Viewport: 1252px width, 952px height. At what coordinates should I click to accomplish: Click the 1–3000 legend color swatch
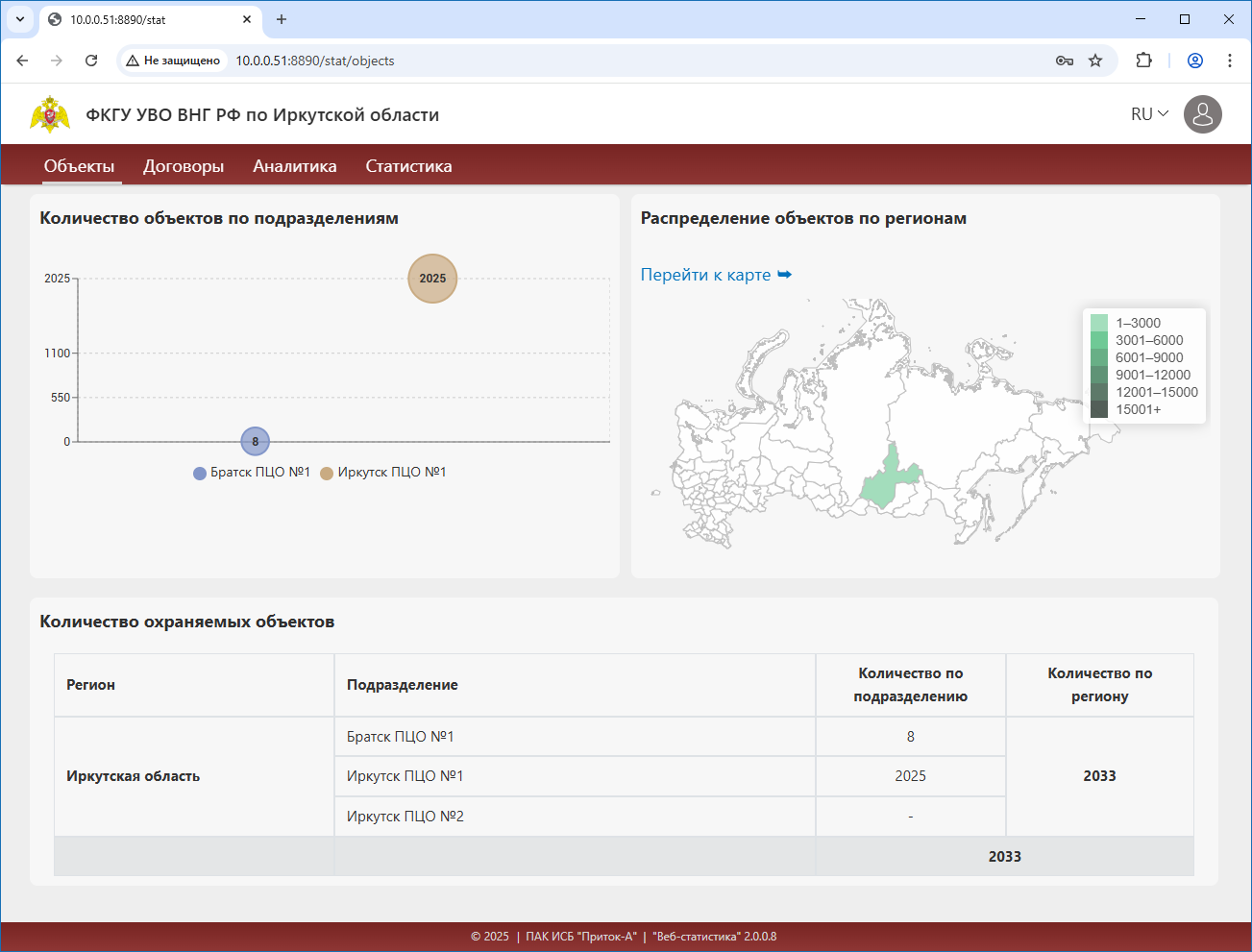coord(1099,323)
